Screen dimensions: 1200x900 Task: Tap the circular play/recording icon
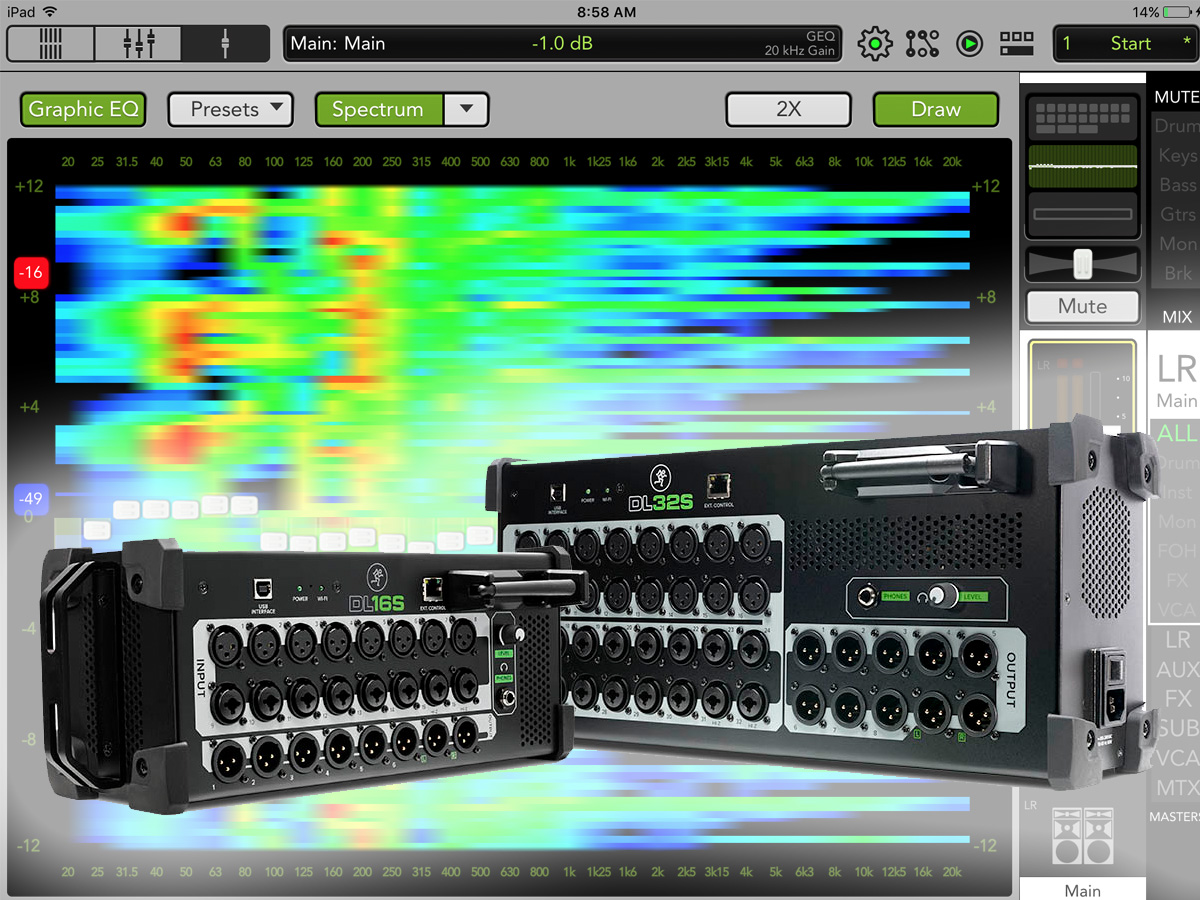[969, 44]
